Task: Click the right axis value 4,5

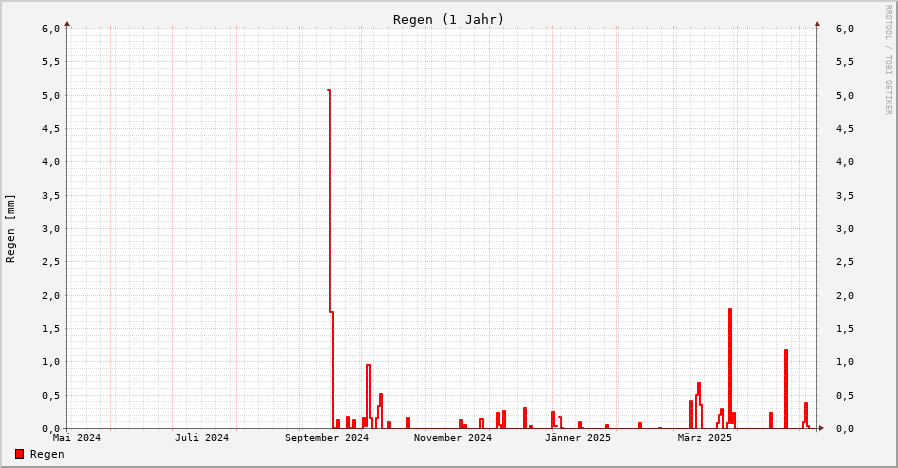Action: click(x=845, y=129)
